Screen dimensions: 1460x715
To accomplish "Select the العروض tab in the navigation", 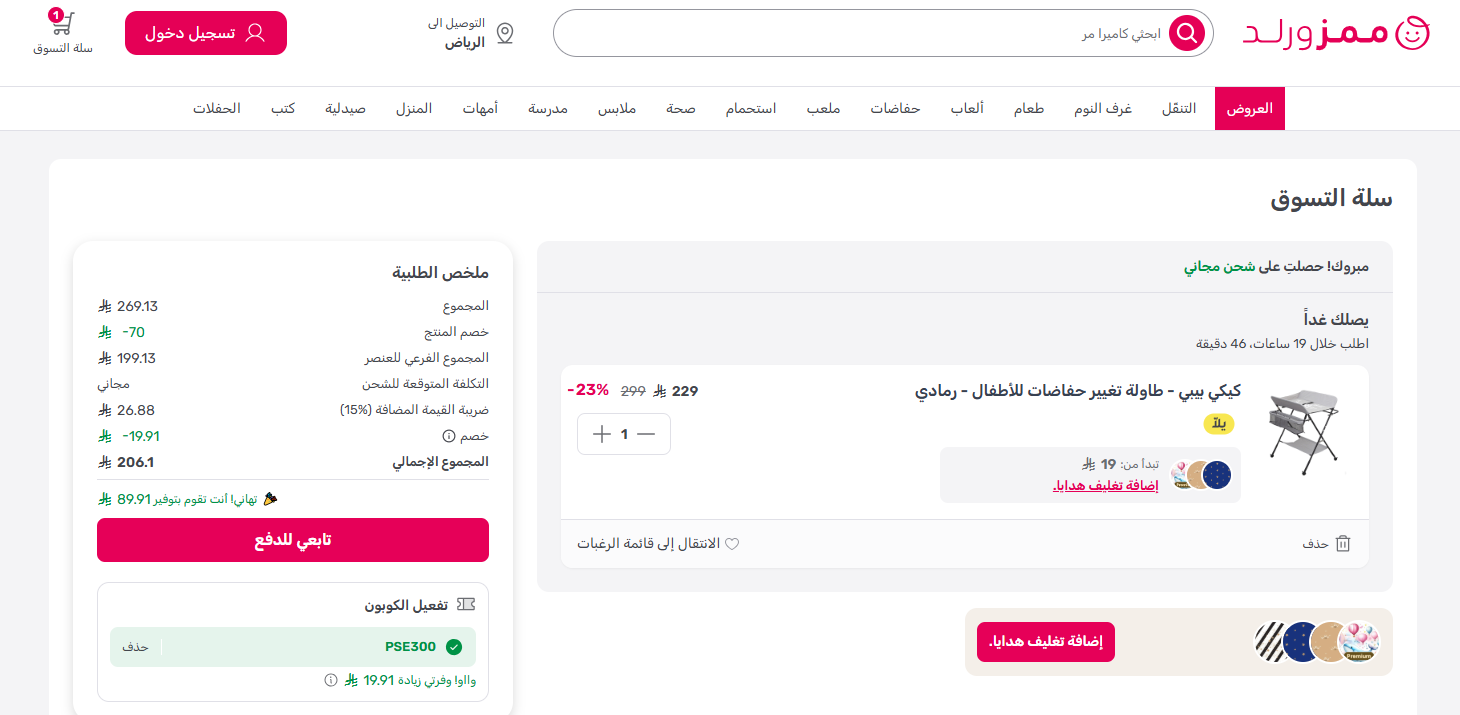I will pos(1249,108).
